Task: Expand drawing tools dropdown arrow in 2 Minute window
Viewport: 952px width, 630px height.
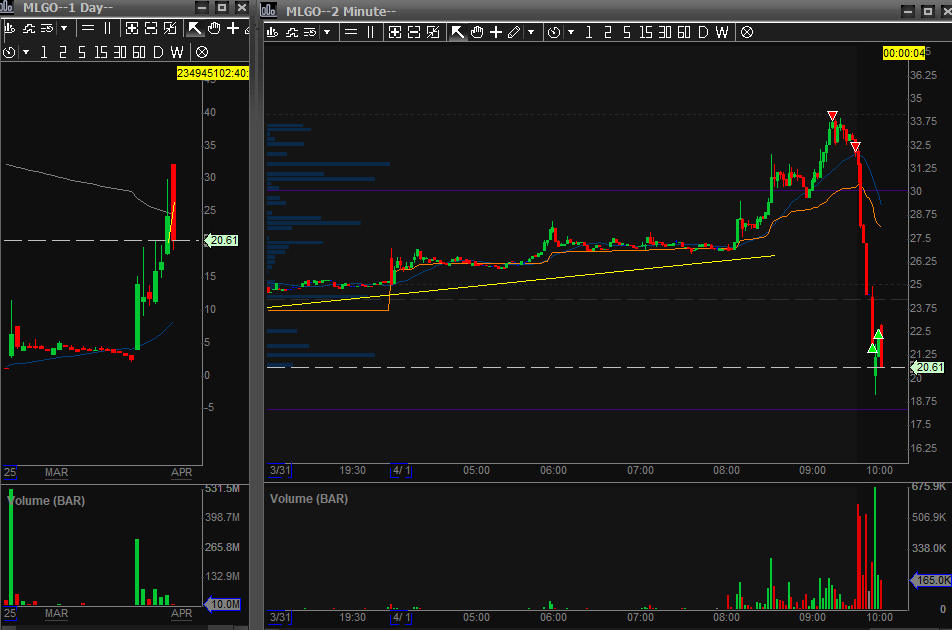Action: coord(531,32)
